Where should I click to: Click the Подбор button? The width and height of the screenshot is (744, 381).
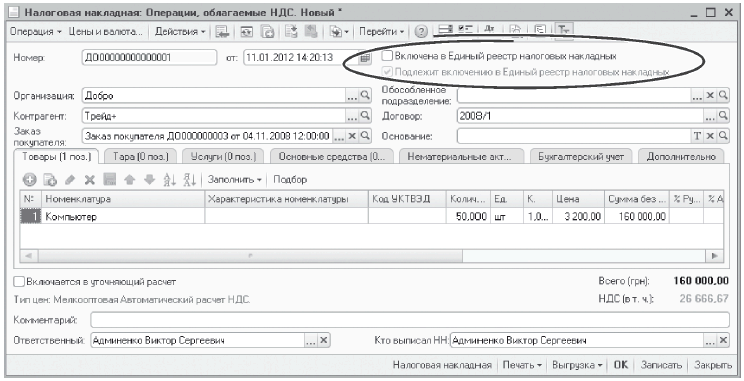pos(290,180)
